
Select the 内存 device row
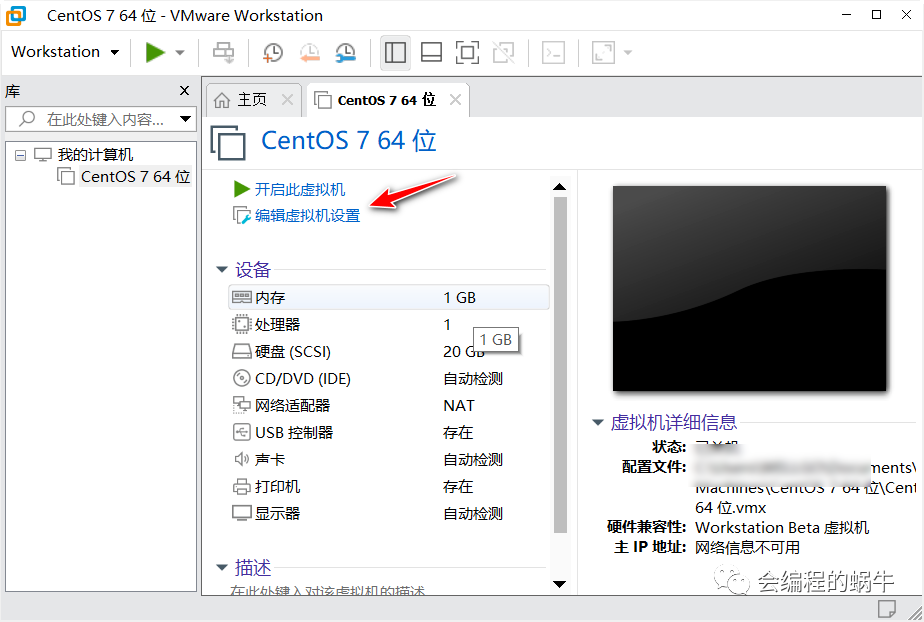pyautogui.click(x=389, y=297)
